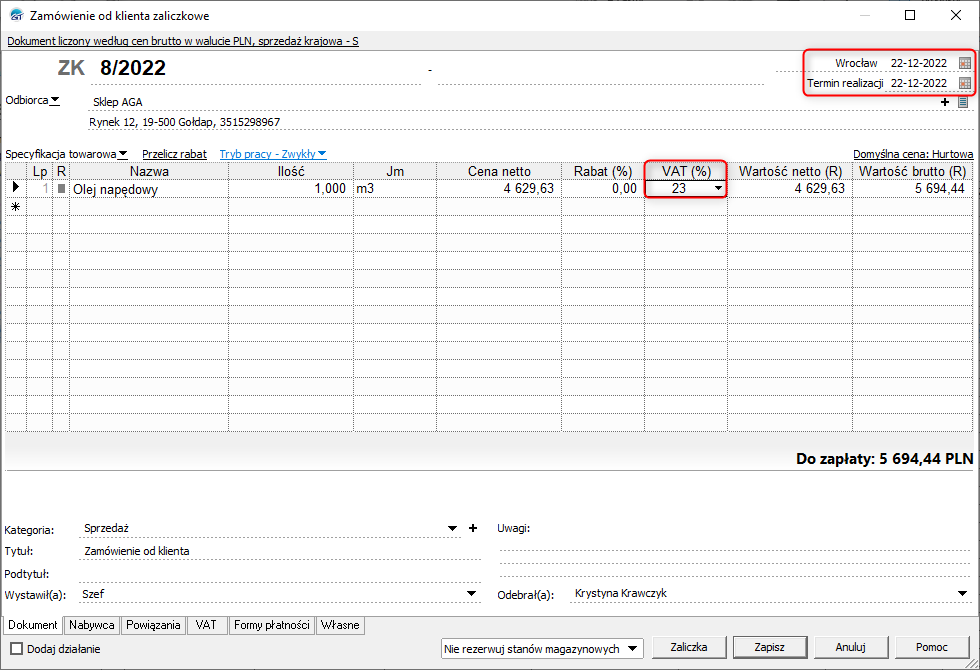Click the Rabat cell 0,00
980x670 pixels.
602,189
